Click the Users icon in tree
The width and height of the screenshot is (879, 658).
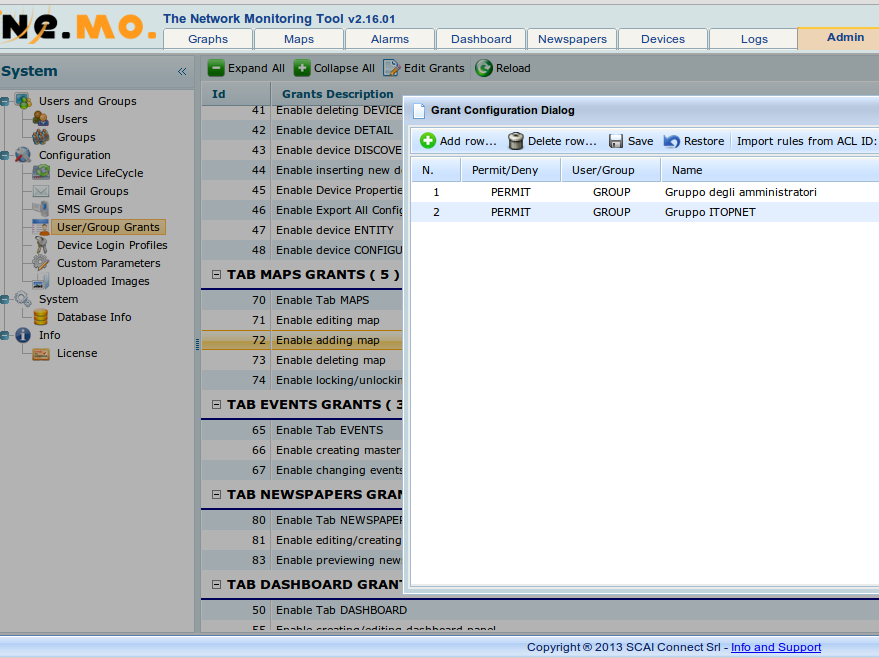tap(41, 119)
